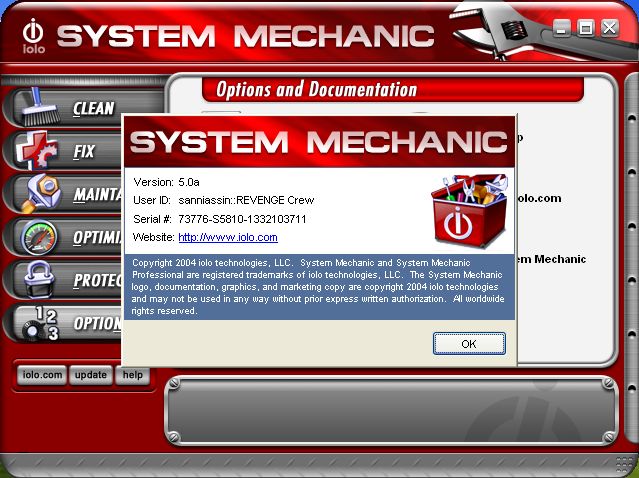Open the http://www.iolo.com website link
Screen dimensions: 639x478
click(x=227, y=237)
